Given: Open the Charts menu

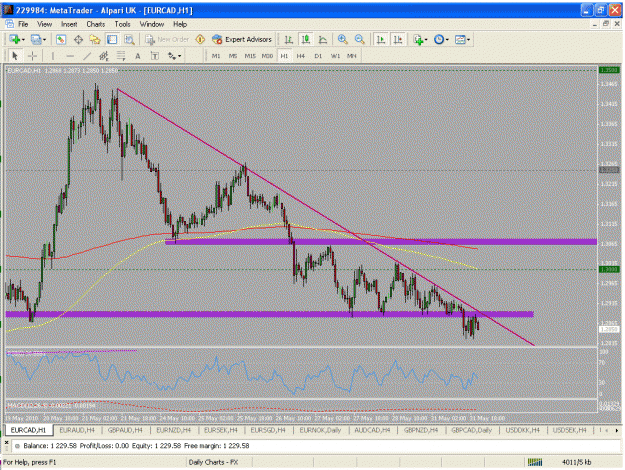Looking at the screenshot, I should pos(96,24).
